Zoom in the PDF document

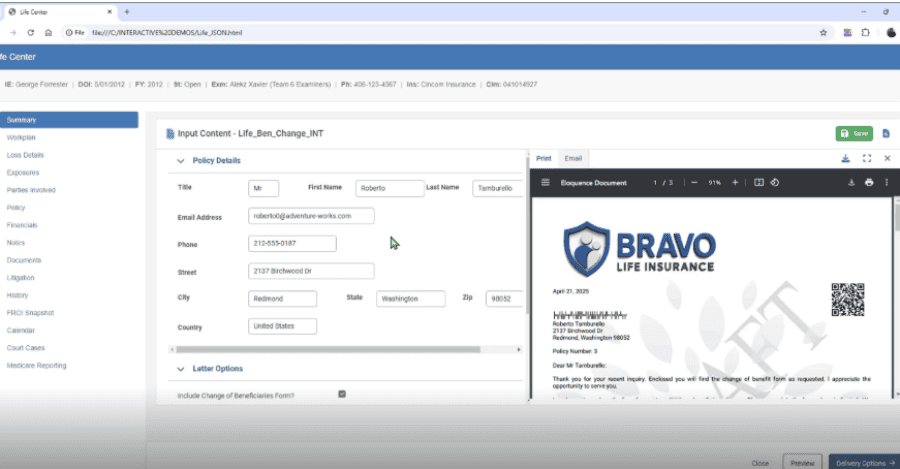tap(735, 183)
